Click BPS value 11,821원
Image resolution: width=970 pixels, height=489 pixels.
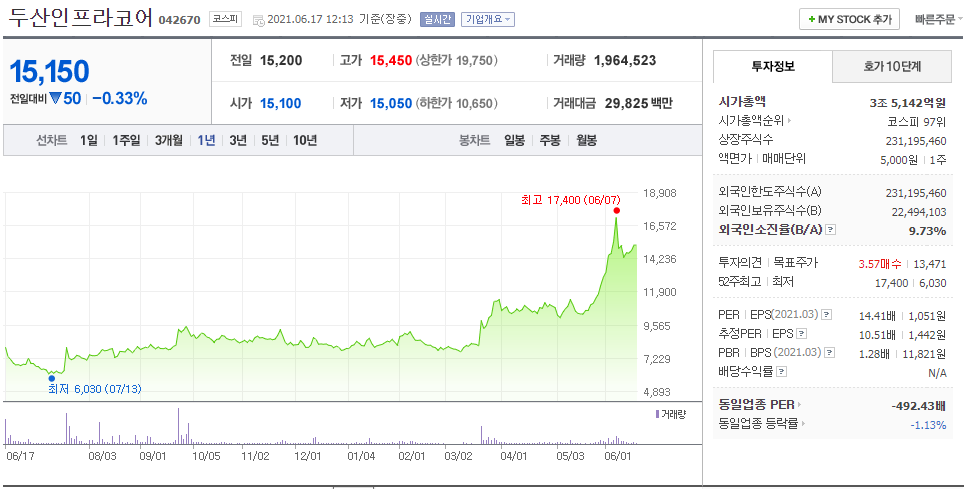(924, 354)
